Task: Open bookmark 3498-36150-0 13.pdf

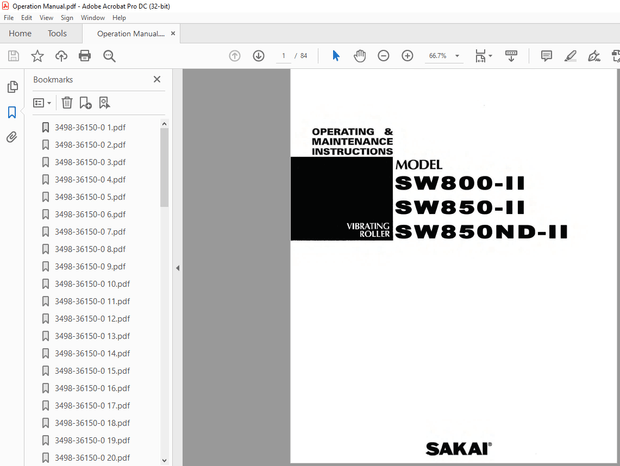Action: coord(92,336)
